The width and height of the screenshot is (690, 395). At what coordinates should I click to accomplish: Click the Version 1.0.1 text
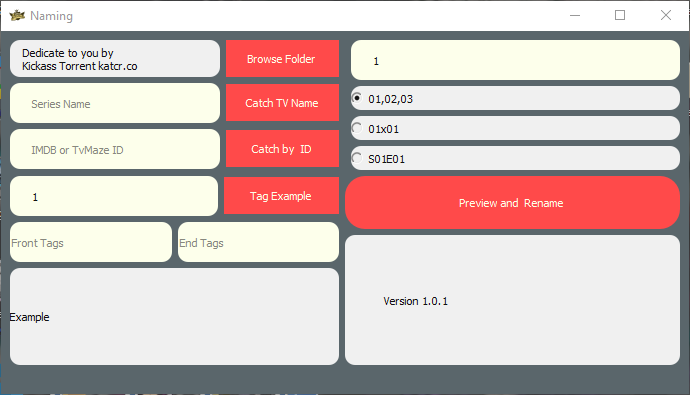click(415, 301)
